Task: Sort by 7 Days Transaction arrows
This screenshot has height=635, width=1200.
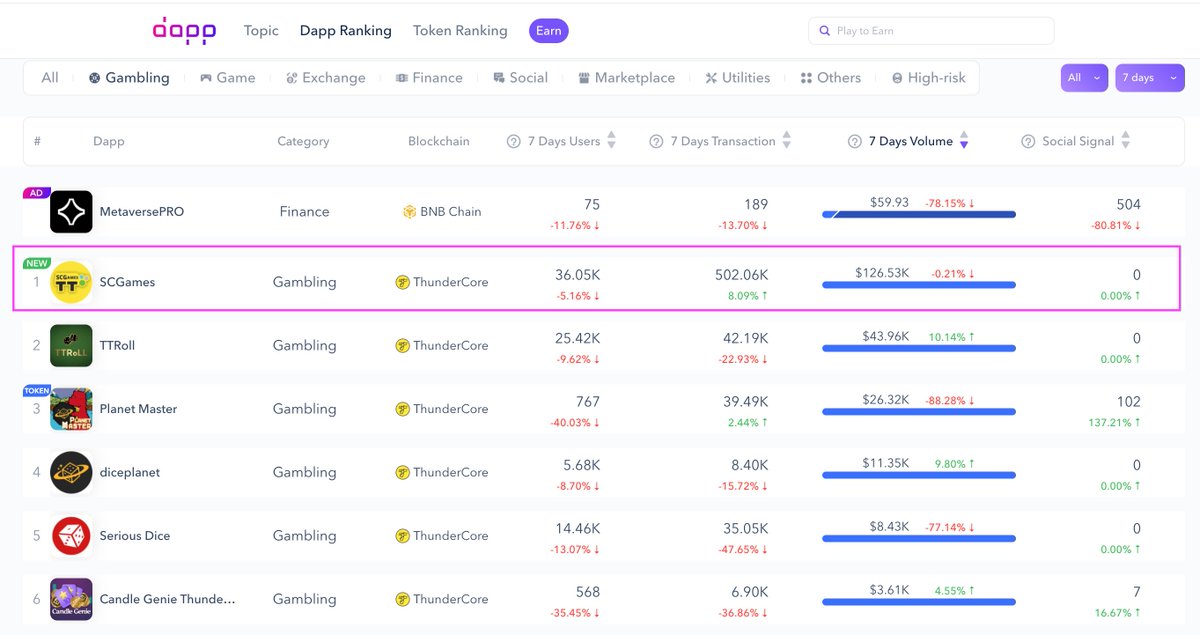Action: coord(787,141)
